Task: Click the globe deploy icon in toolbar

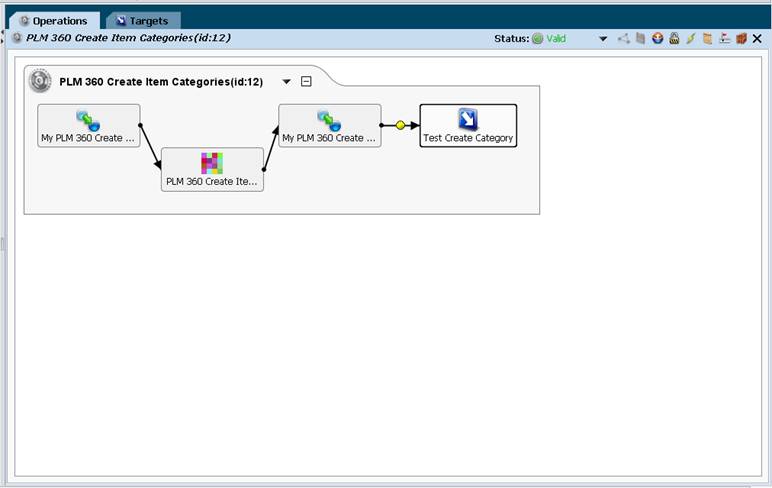Action: coord(657,38)
